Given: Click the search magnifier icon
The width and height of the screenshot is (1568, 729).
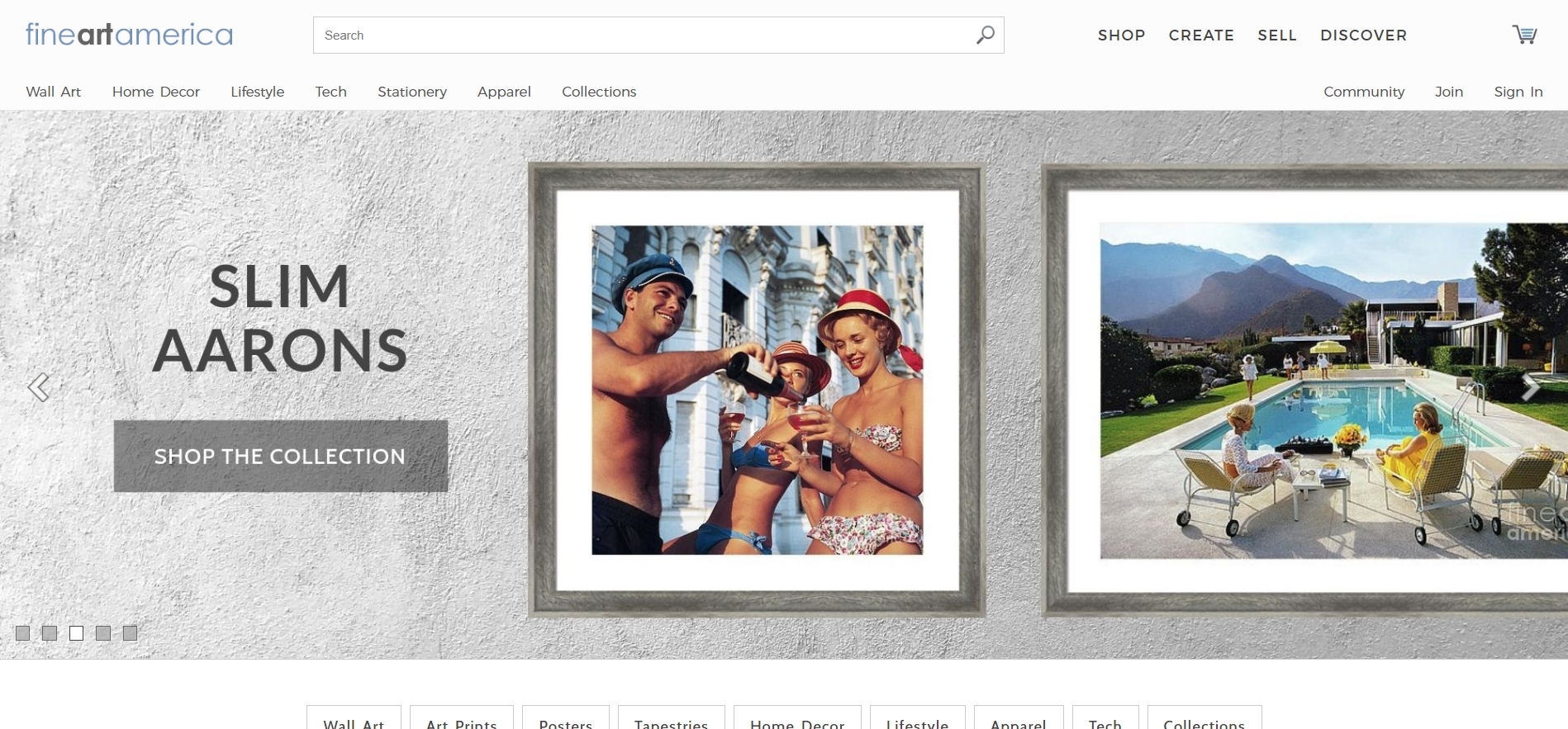Looking at the screenshot, I should tap(985, 35).
